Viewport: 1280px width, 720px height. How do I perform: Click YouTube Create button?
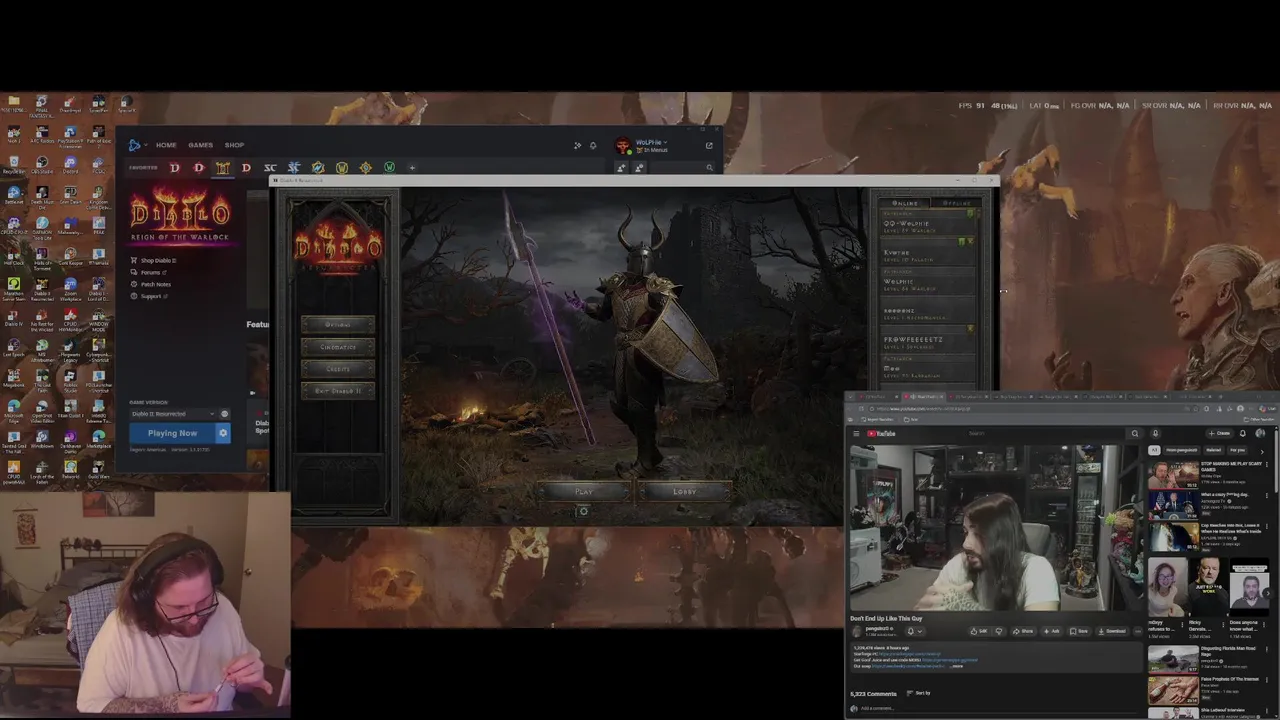coord(1220,433)
